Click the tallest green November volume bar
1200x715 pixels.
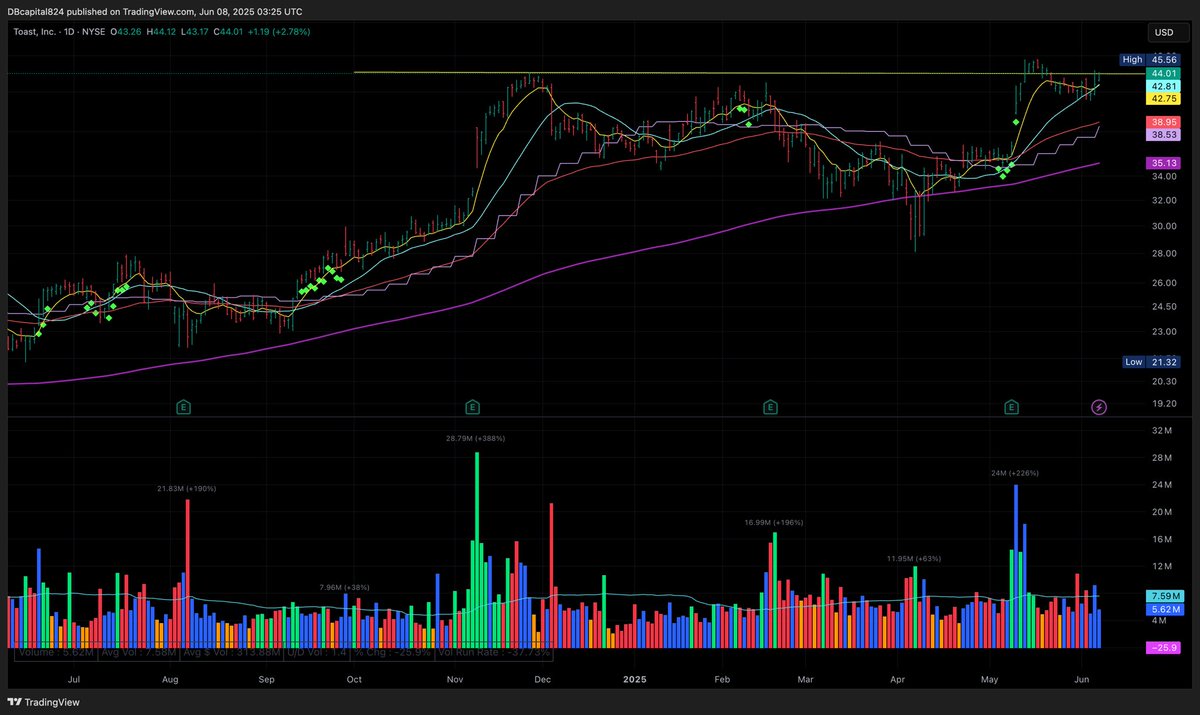point(477,552)
